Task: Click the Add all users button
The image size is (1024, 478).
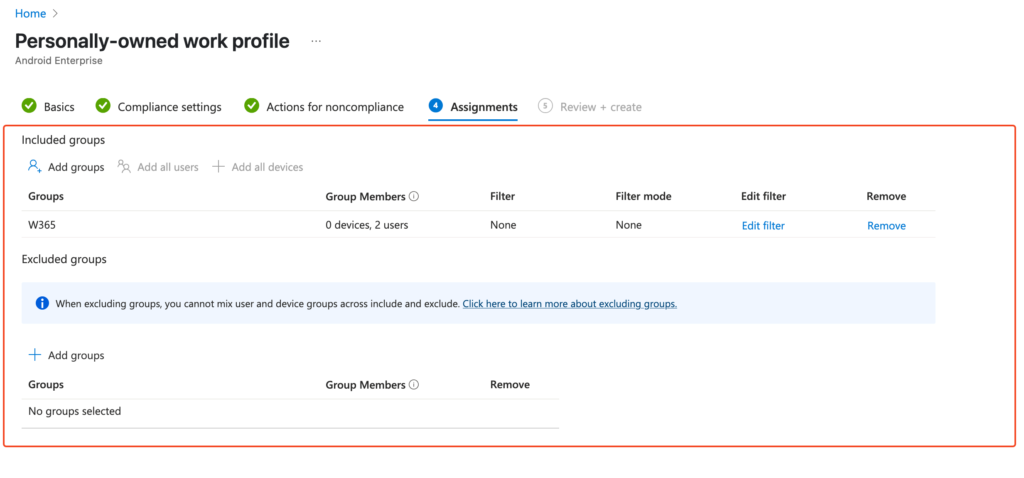Action: pos(158,167)
